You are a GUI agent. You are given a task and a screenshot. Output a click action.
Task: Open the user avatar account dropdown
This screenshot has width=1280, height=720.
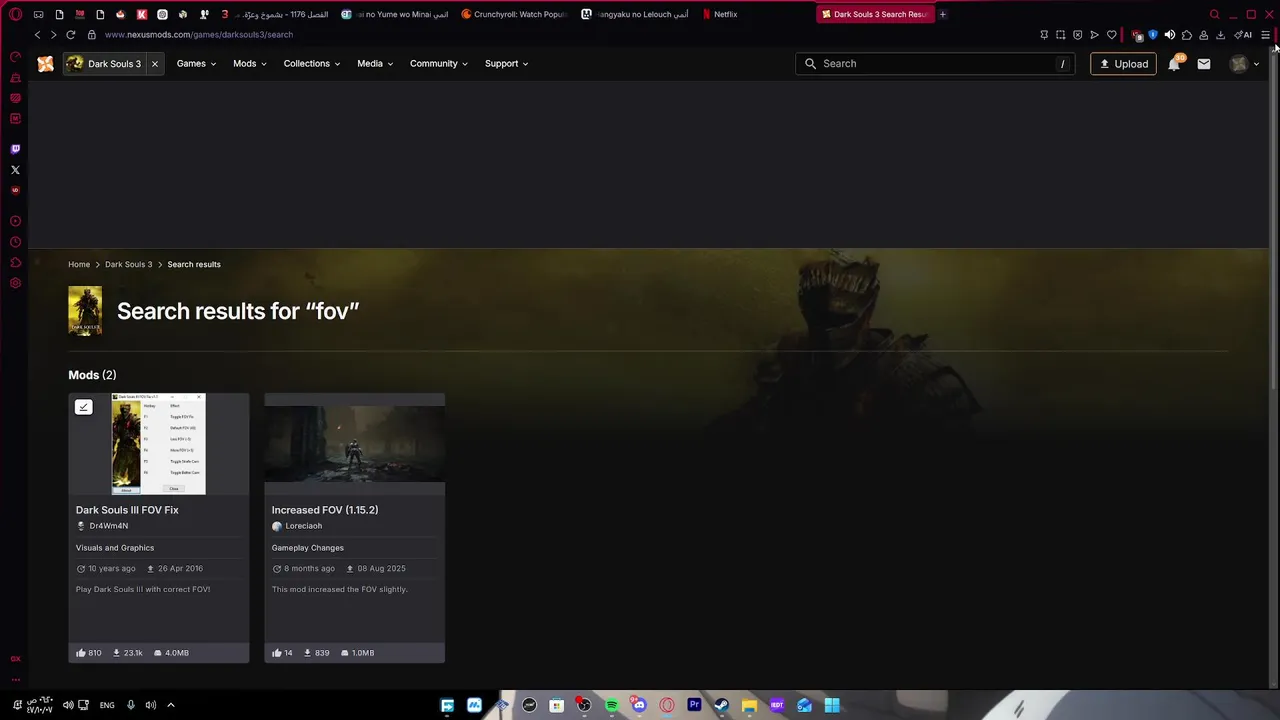click(1244, 64)
